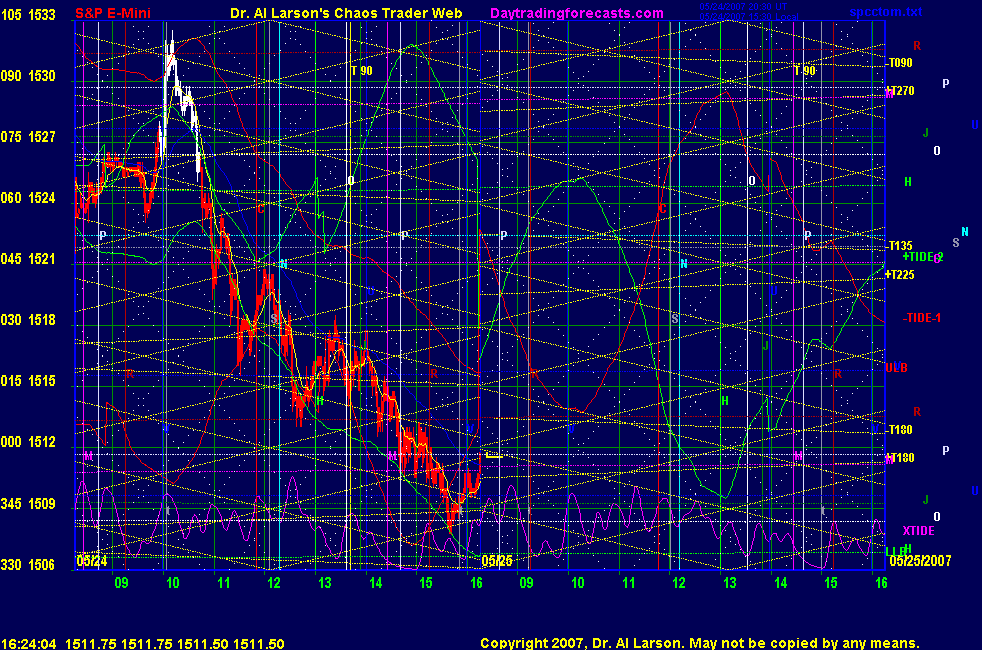Click the "+T225" level label
Screen dimensions: 982x650
tap(900, 274)
